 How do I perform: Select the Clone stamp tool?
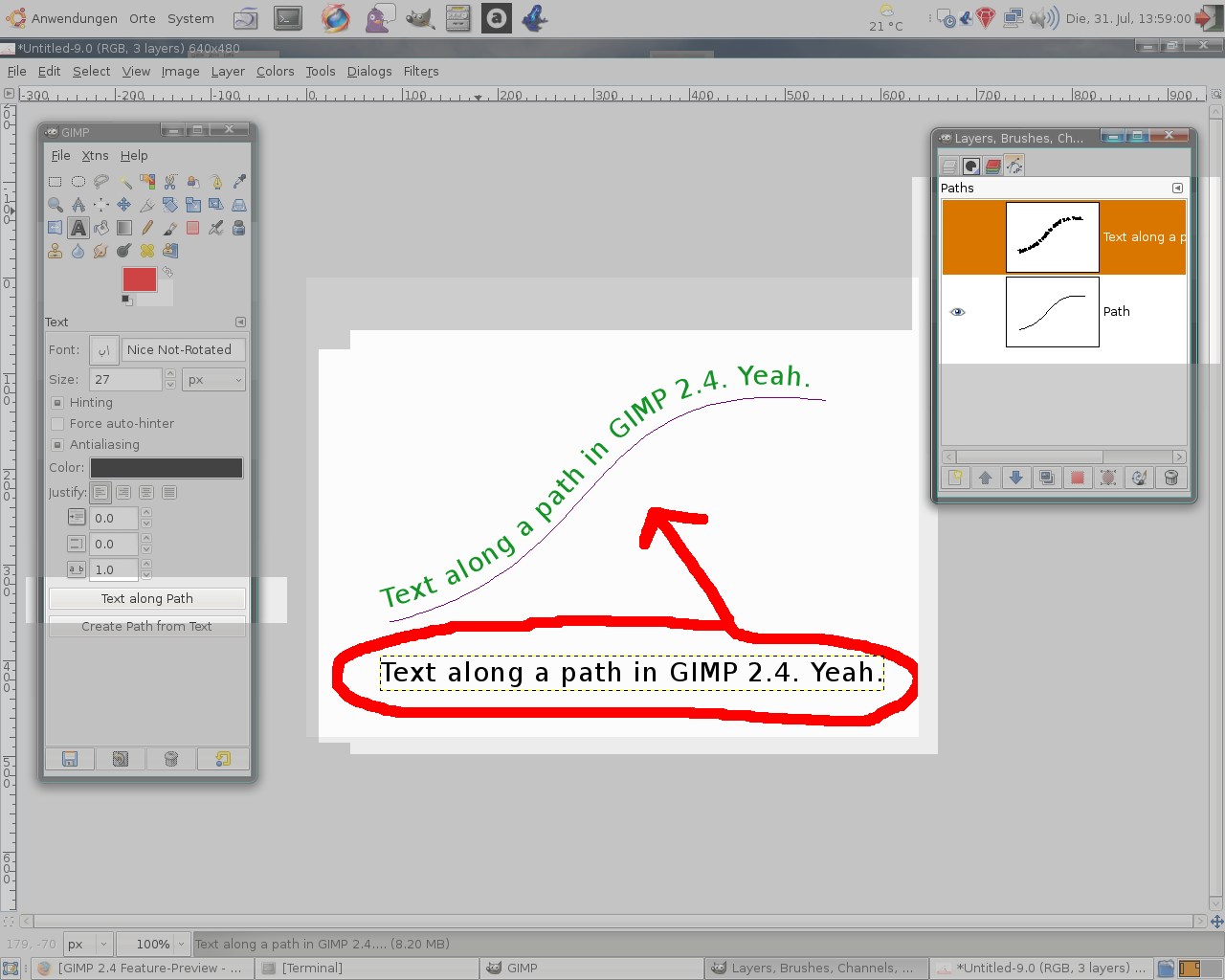(x=56, y=250)
